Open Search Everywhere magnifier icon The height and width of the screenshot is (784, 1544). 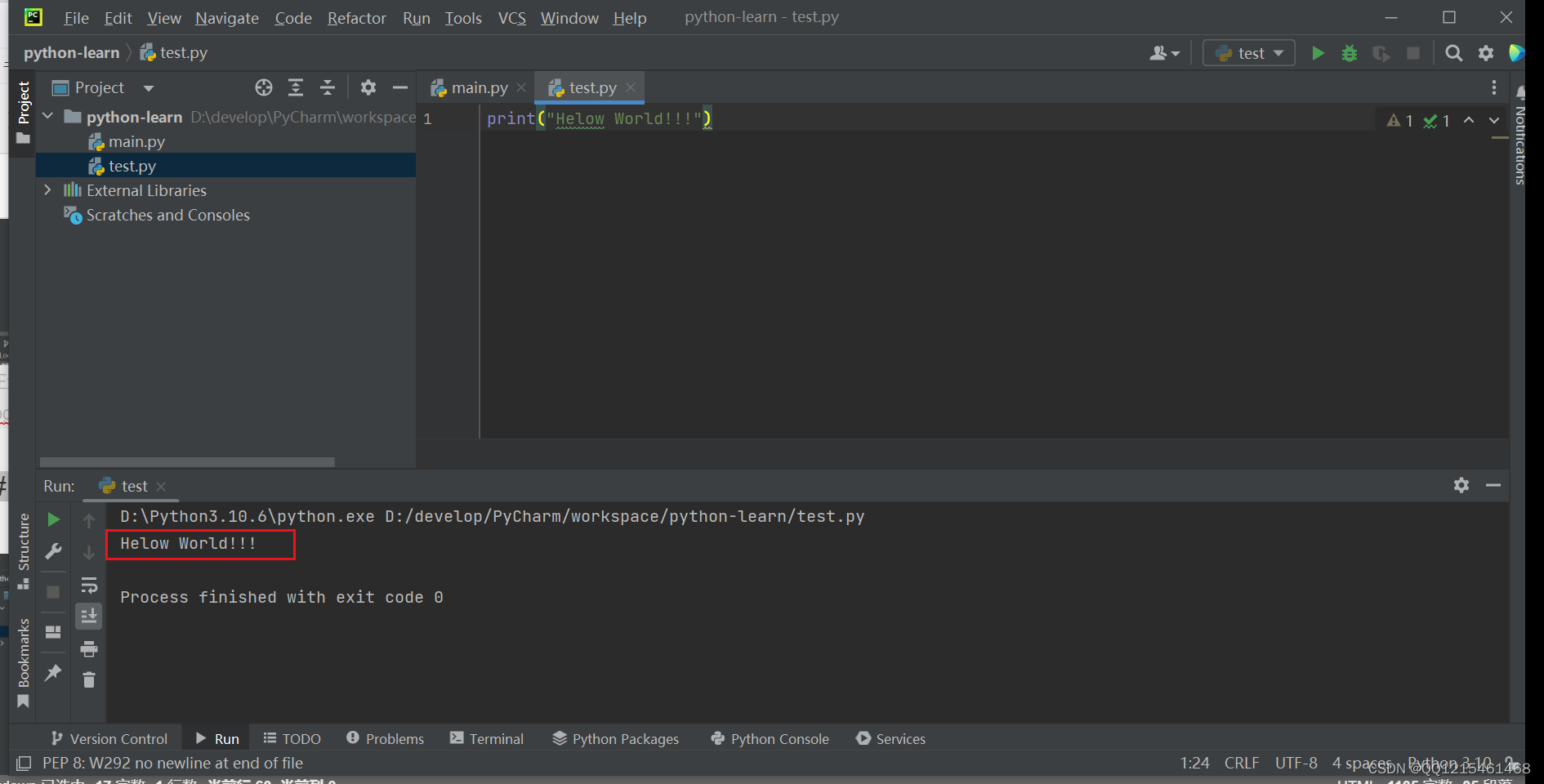pyautogui.click(x=1453, y=53)
